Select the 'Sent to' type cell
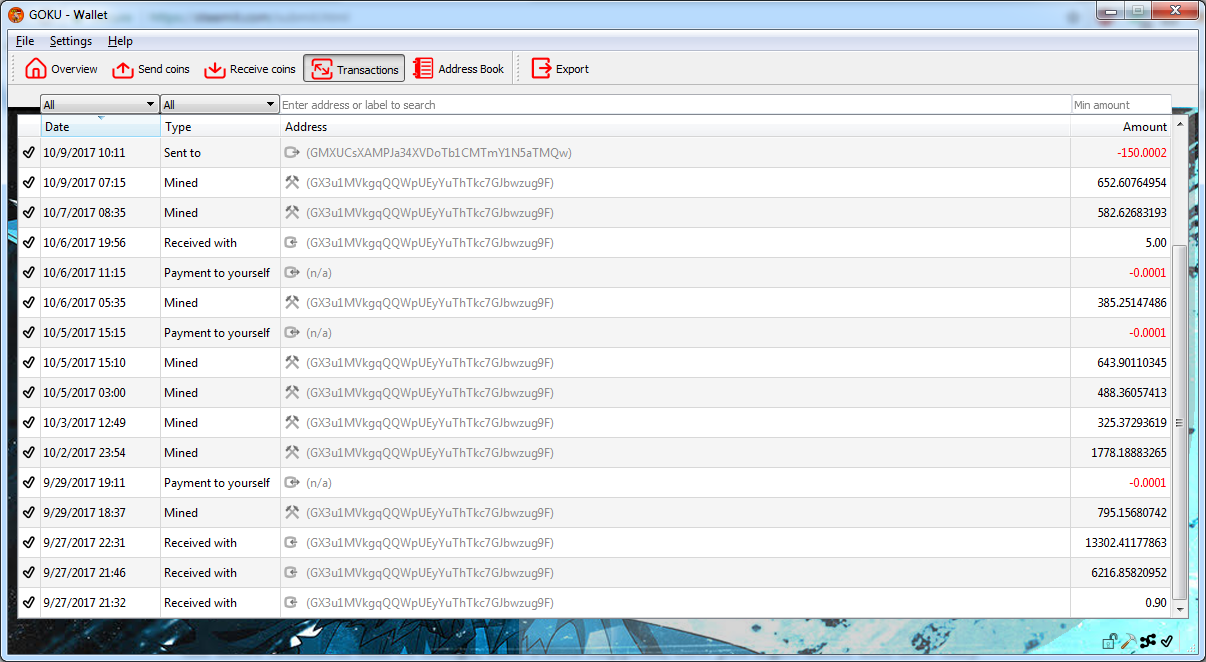Viewport: 1206px width, 662px height. coord(220,153)
